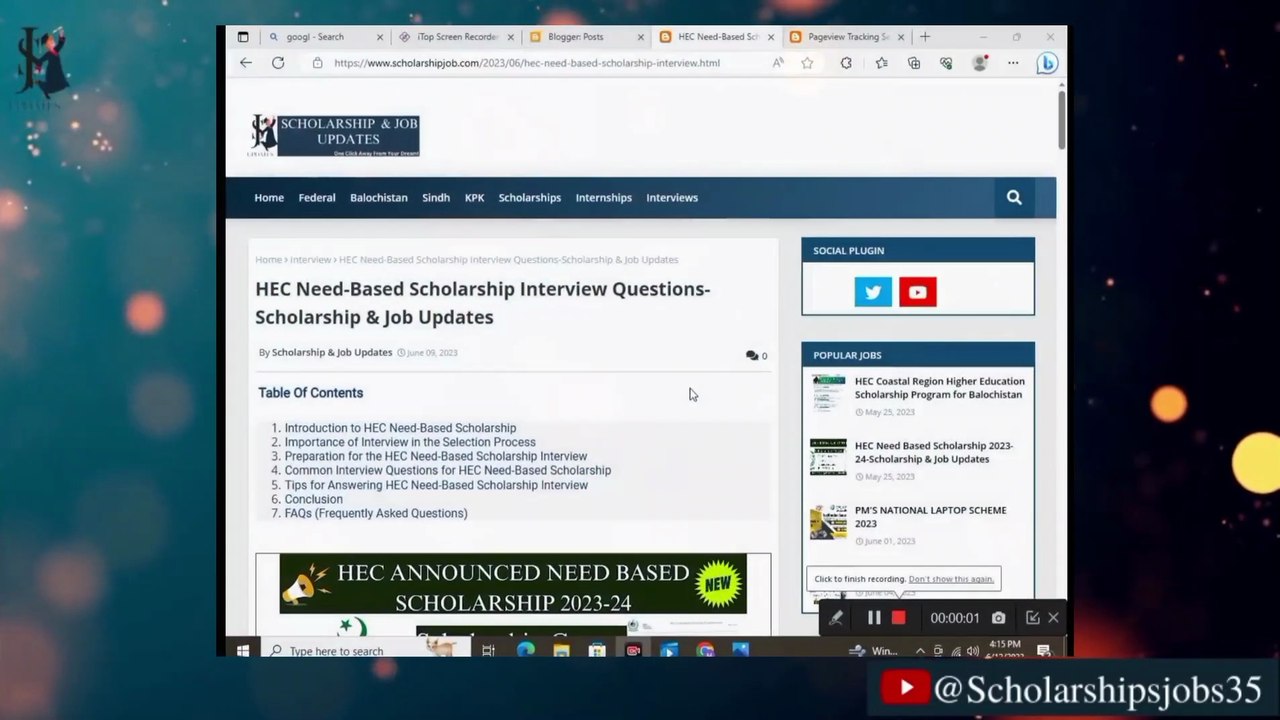This screenshot has height=720, width=1280.
Task: Click the Don't show this again link
Action: coord(951,579)
